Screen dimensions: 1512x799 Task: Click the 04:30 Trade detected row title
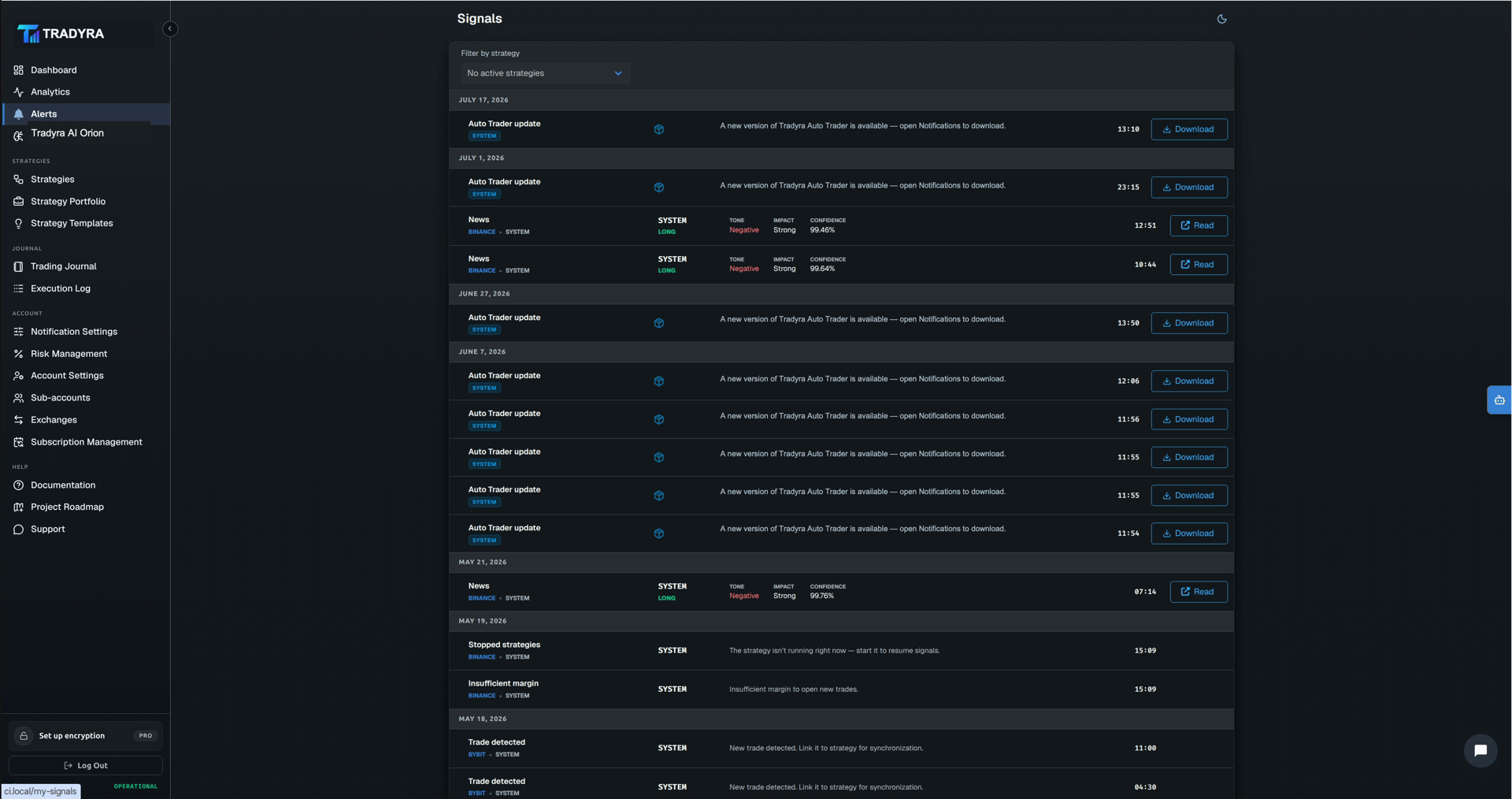496,782
